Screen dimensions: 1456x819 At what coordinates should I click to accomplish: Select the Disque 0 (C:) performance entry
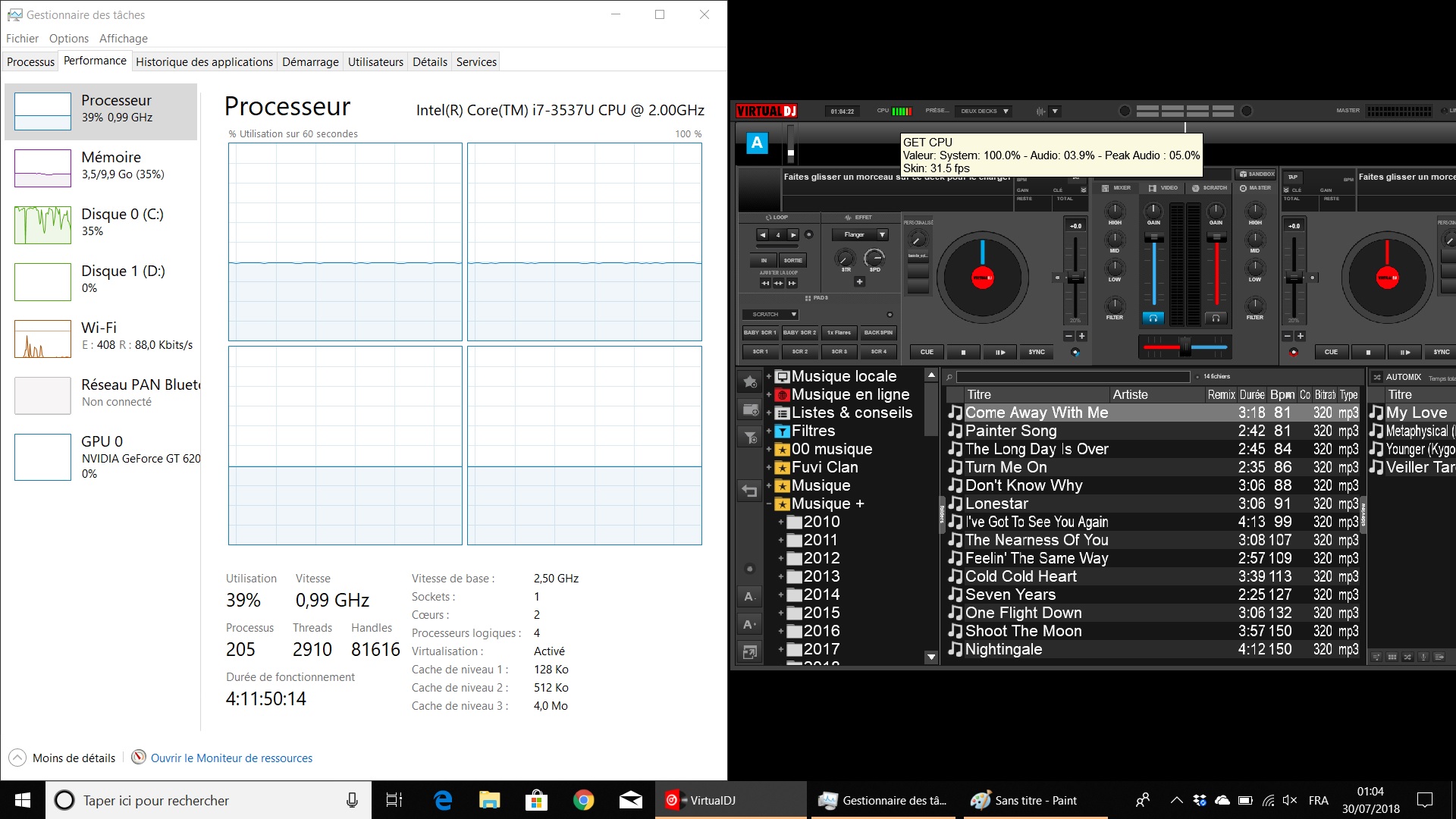pos(102,224)
